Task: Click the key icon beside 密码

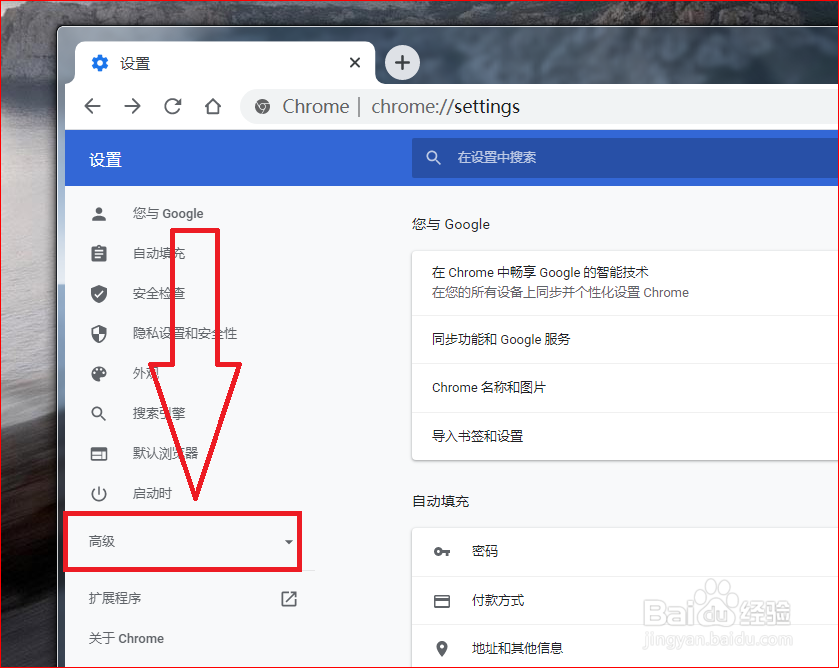Action: pyautogui.click(x=441, y=552)
